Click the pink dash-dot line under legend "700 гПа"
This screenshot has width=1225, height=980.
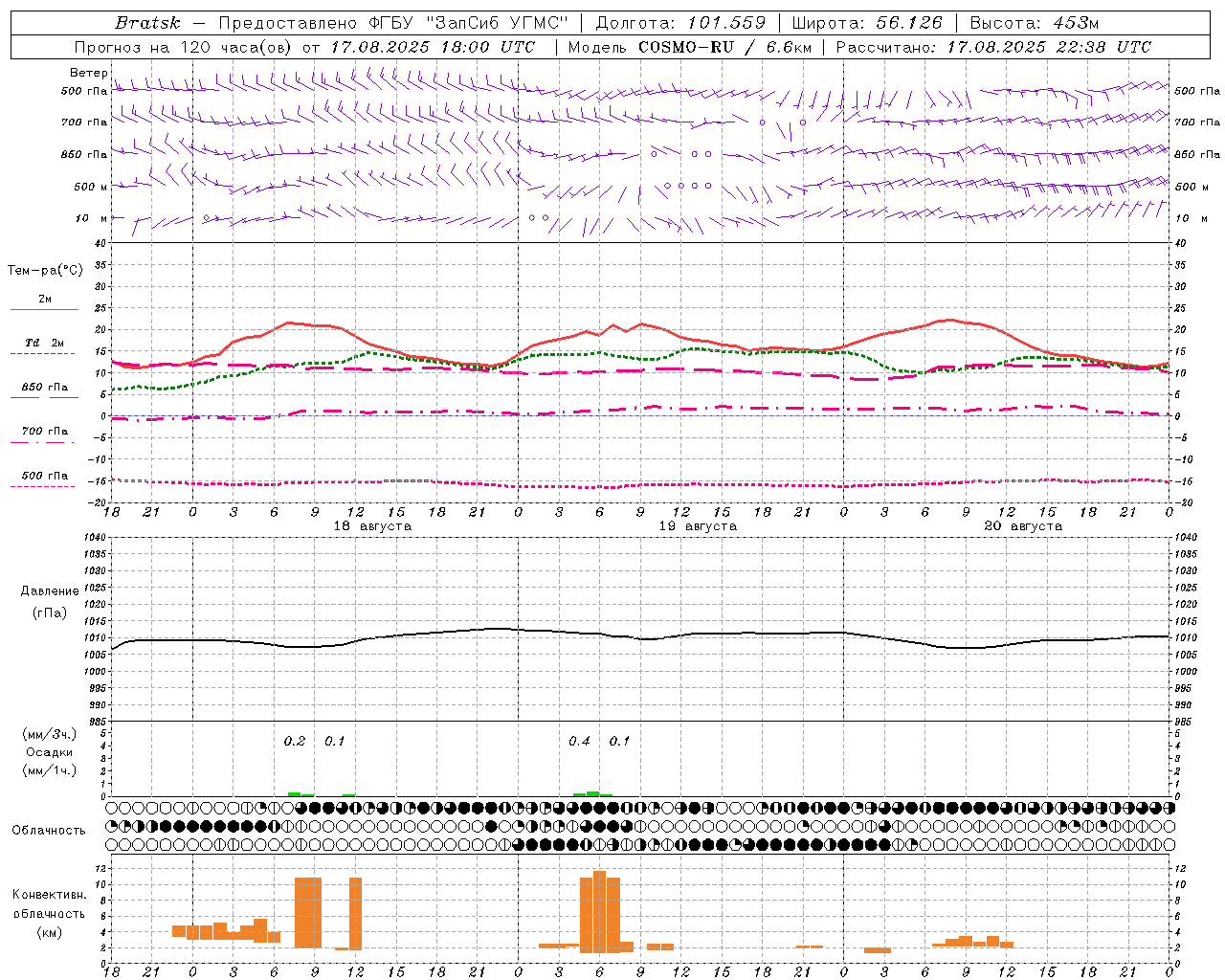(x=43, y=442)
